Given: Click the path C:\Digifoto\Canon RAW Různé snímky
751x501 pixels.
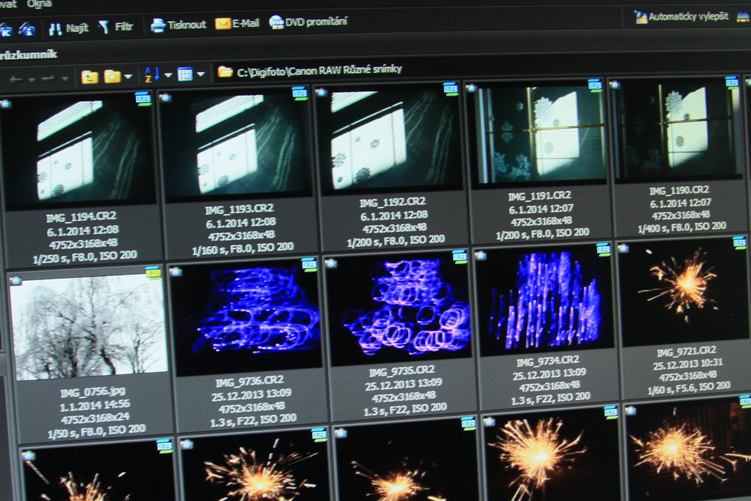Looking at the screenshot, I should [x=319, y=70].
